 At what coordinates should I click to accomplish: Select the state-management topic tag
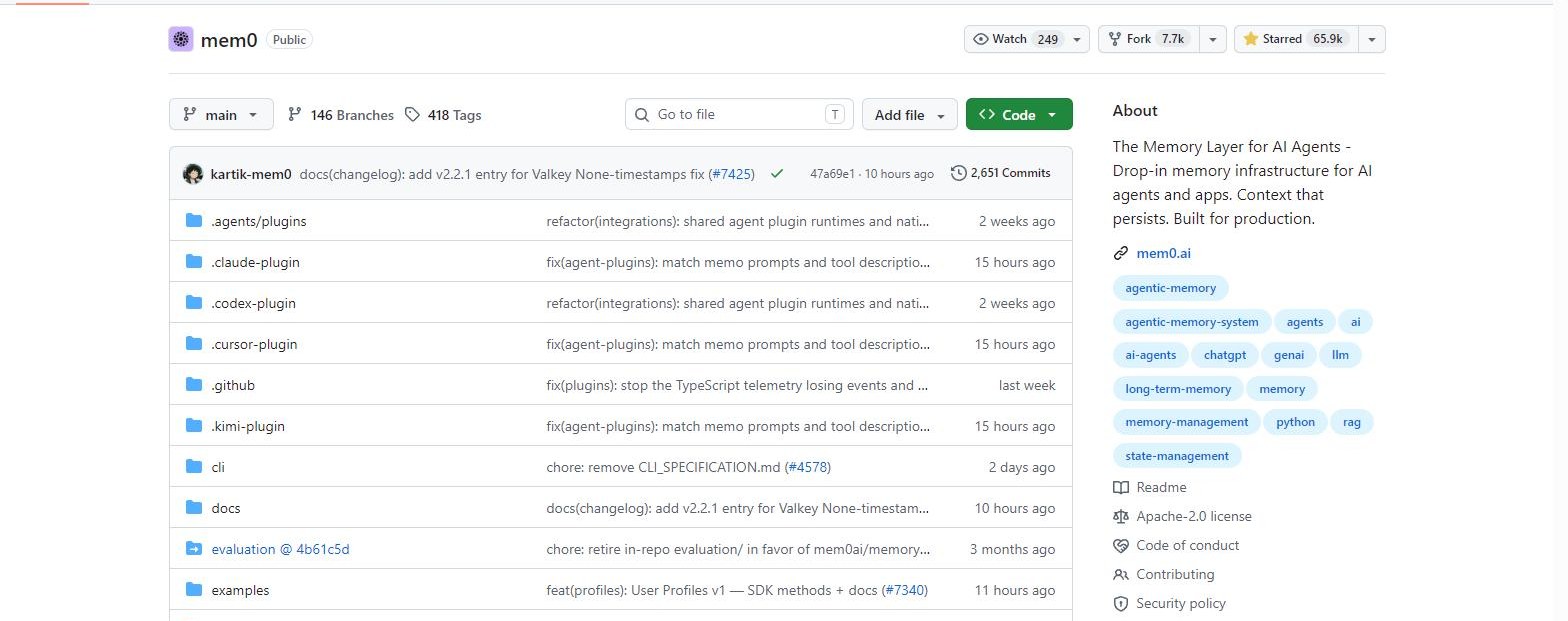[x=1177, y=456]
